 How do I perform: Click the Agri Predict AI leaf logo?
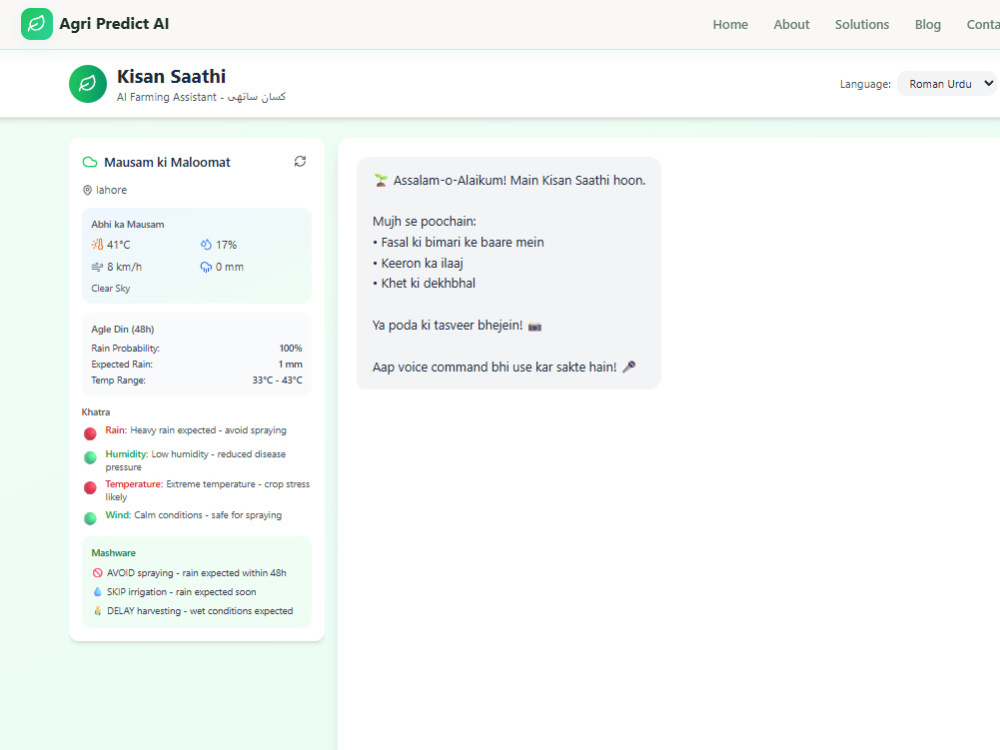click(x=36, y=24)
